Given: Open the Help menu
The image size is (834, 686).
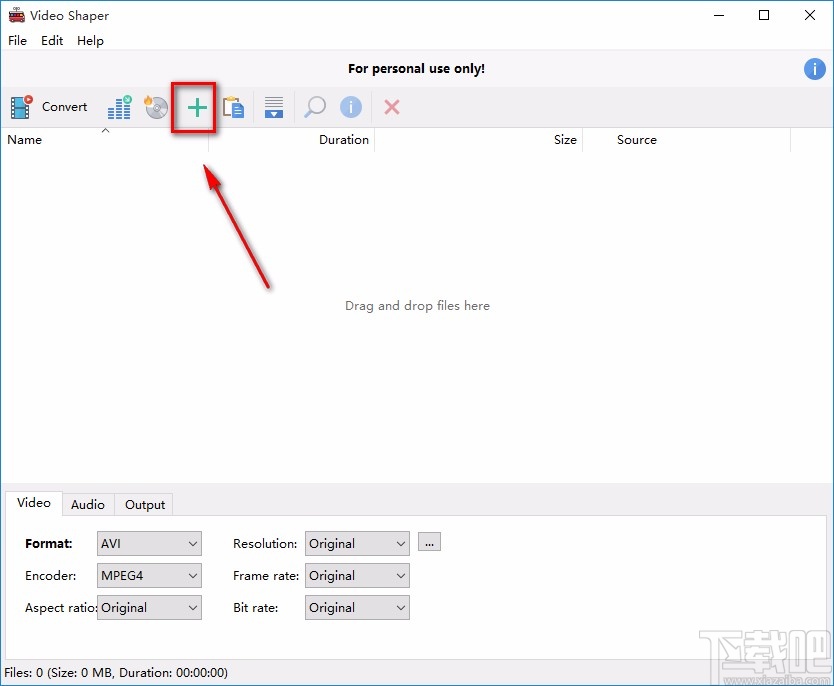Looking at the screenshot, I should (x=90, y=40).
